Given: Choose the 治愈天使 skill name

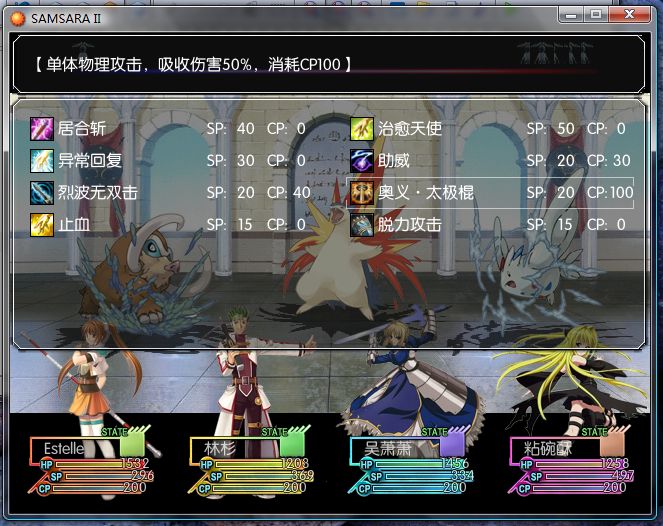Looking at the screenshot, I should (410, 129).
